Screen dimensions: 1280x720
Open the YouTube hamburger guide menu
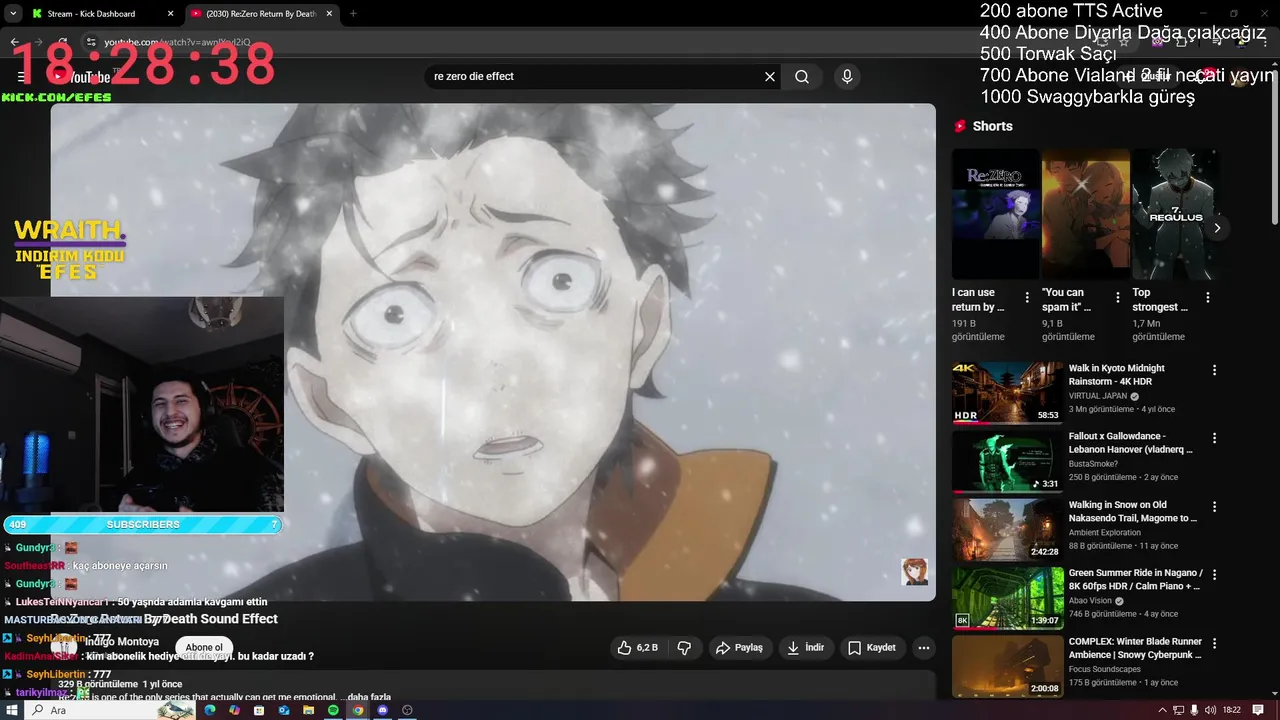21,77
